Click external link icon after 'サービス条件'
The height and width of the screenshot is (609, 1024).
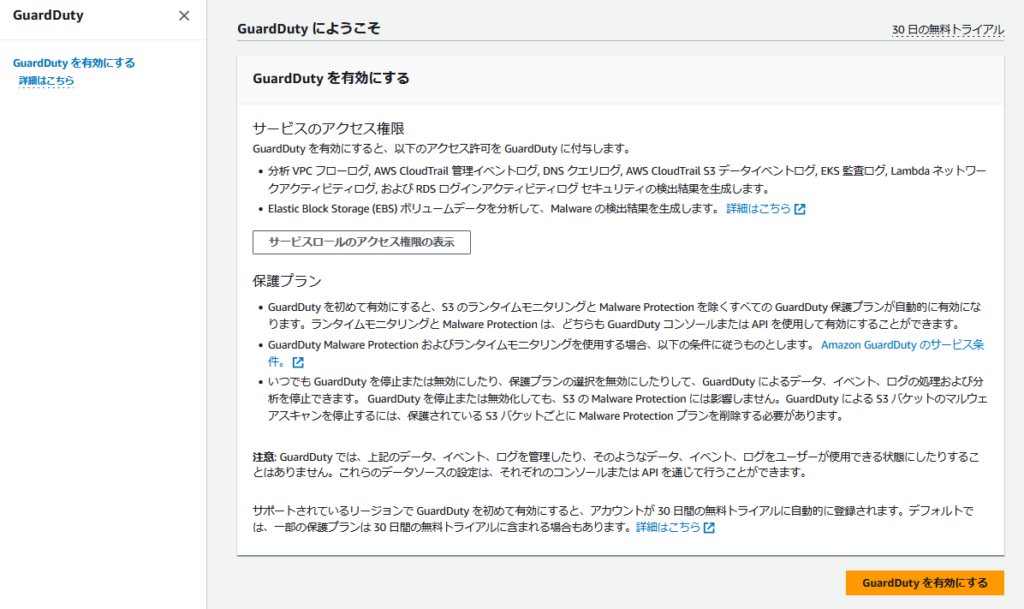(298, 362)
